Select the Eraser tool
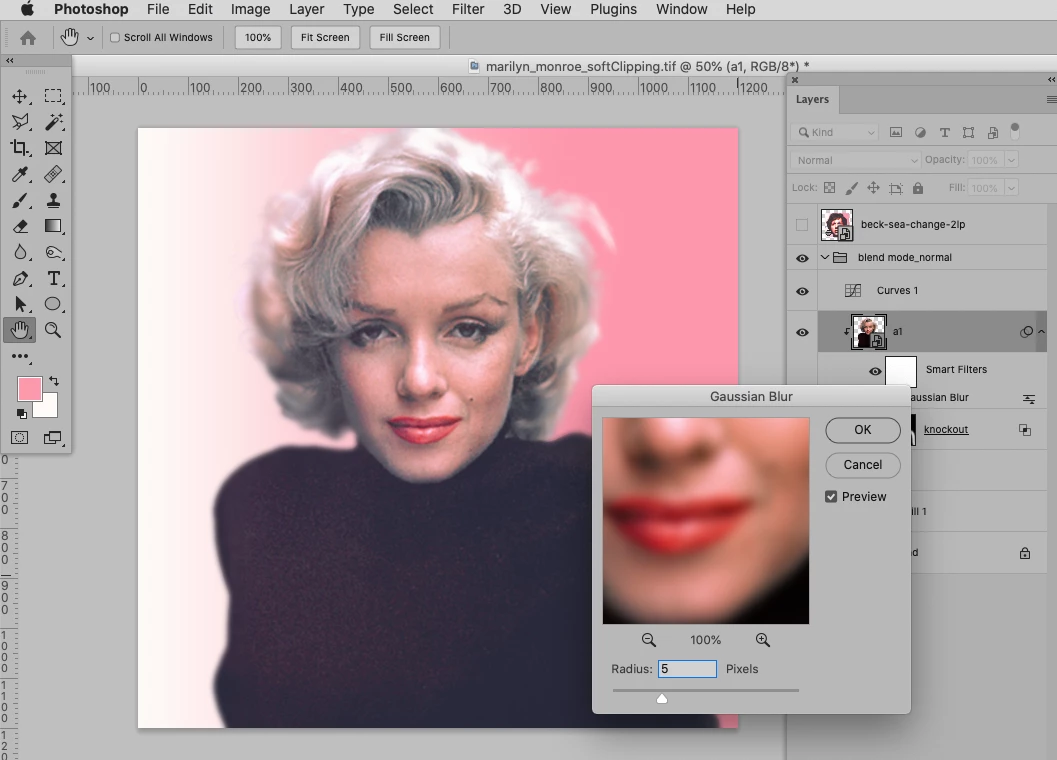 (x=20, y=227)
